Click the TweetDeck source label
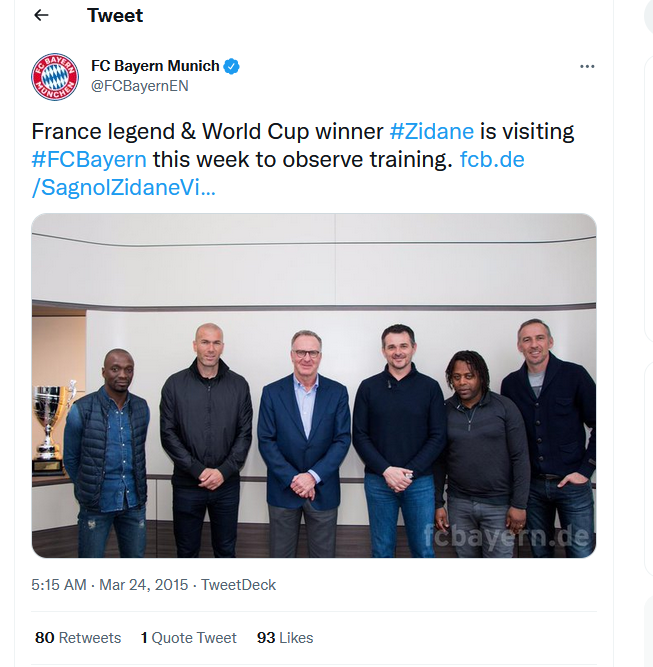Viewport: 653px width, 667px height. click(x=239, y=585)
